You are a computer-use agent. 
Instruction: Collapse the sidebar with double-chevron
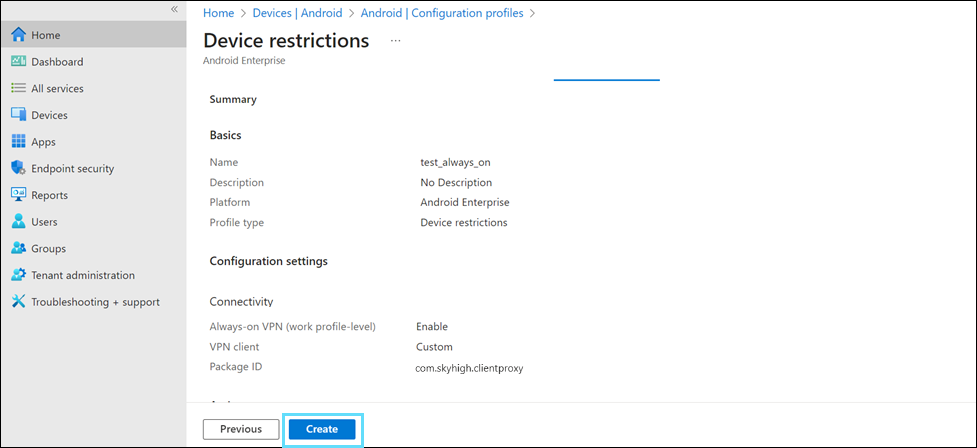point(174,9)
